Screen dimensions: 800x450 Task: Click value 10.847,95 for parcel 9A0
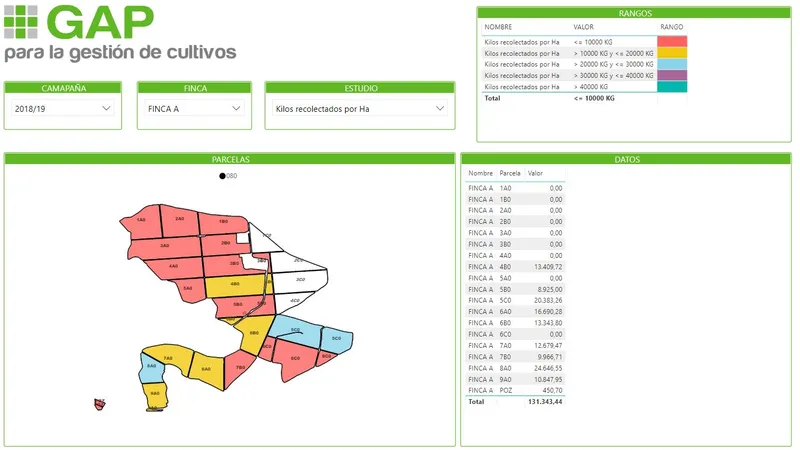tap(548, 379)
